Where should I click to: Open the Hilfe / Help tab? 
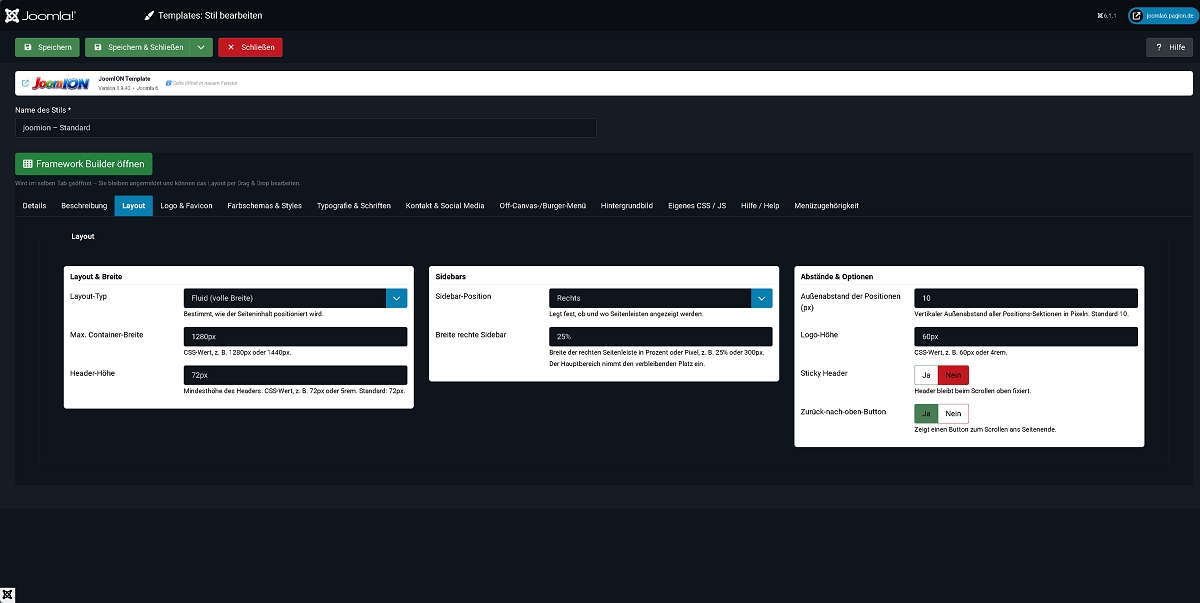click(x=760, y=206)
